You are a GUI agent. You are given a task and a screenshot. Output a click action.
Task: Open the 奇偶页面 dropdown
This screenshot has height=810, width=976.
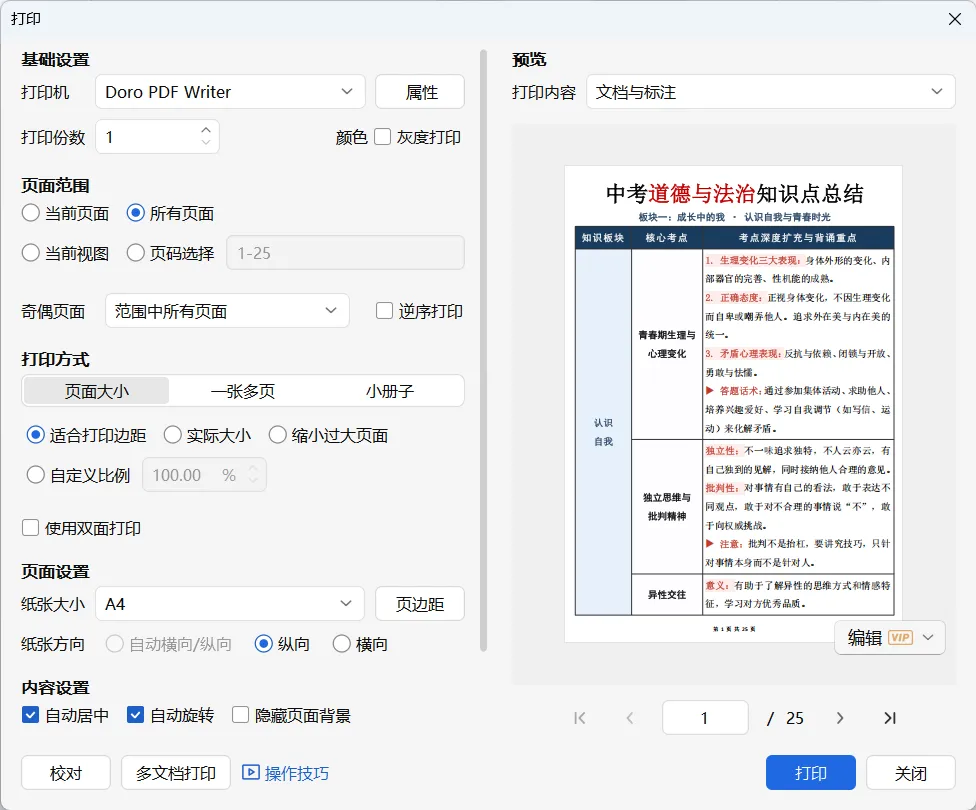[x=227, y=311]
